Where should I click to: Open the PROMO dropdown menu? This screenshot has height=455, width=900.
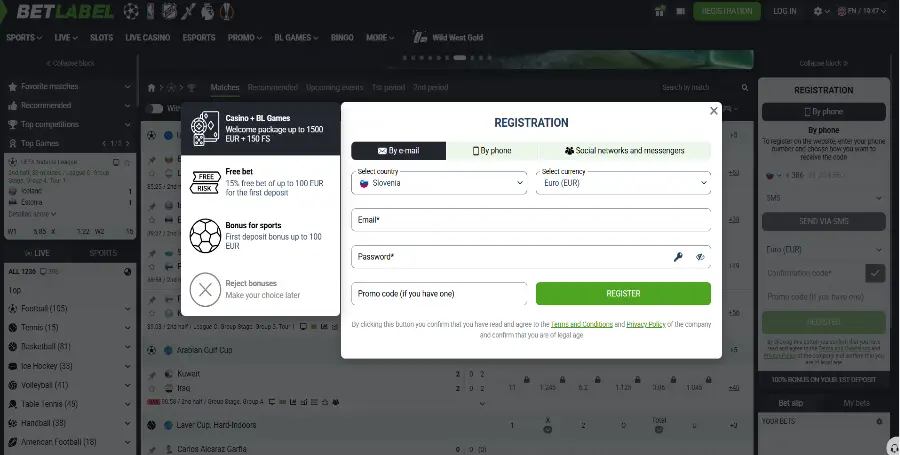pyautogui.click(x=245, y=37)
